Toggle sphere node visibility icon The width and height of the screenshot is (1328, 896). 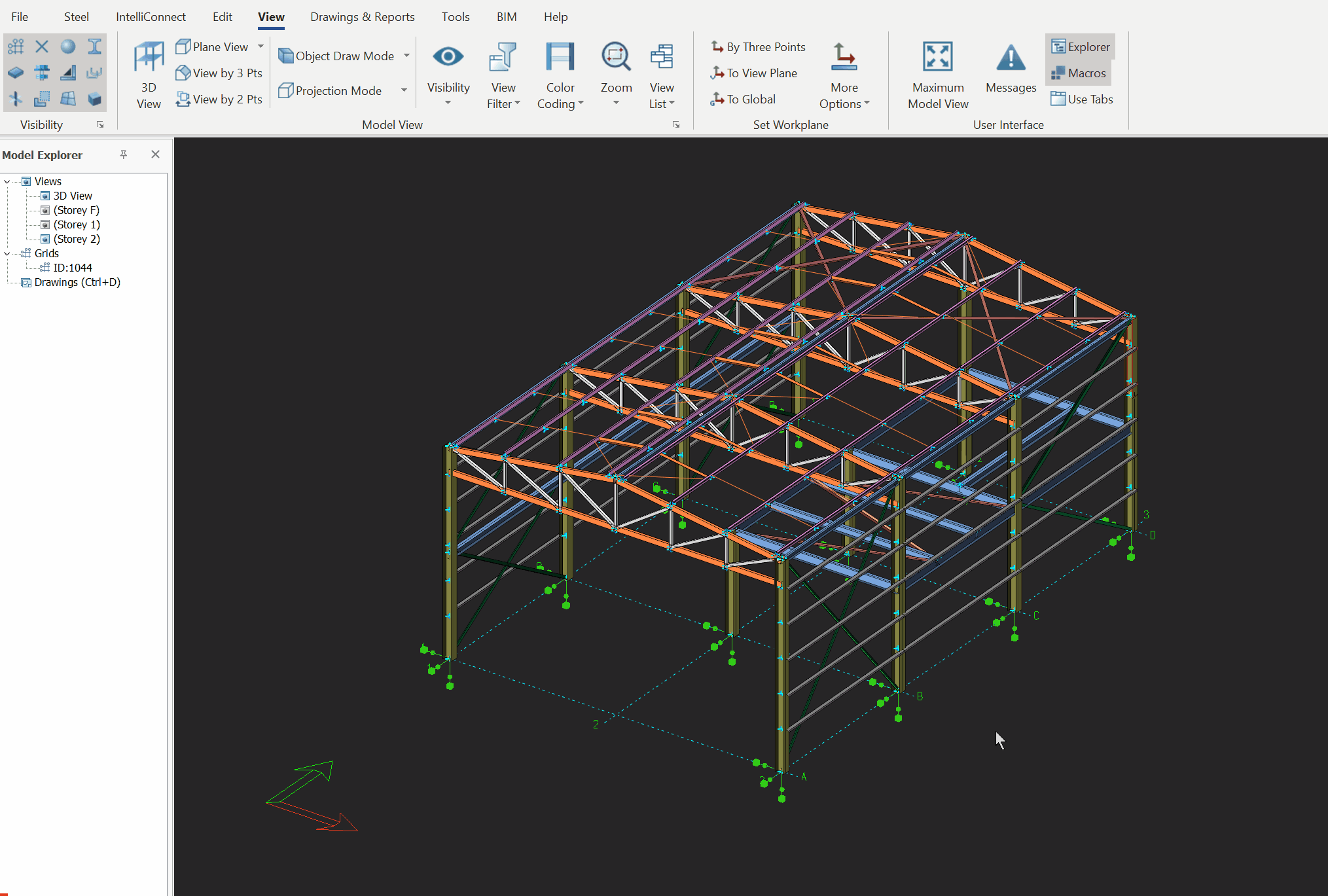tap(68, 46)
